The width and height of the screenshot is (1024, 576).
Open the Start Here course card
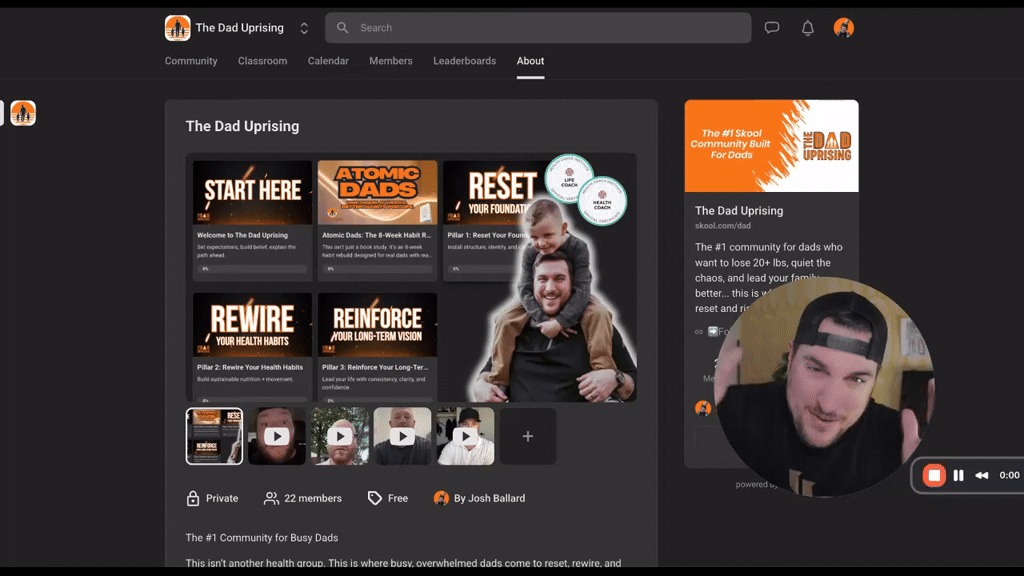(x=252, y=220)
